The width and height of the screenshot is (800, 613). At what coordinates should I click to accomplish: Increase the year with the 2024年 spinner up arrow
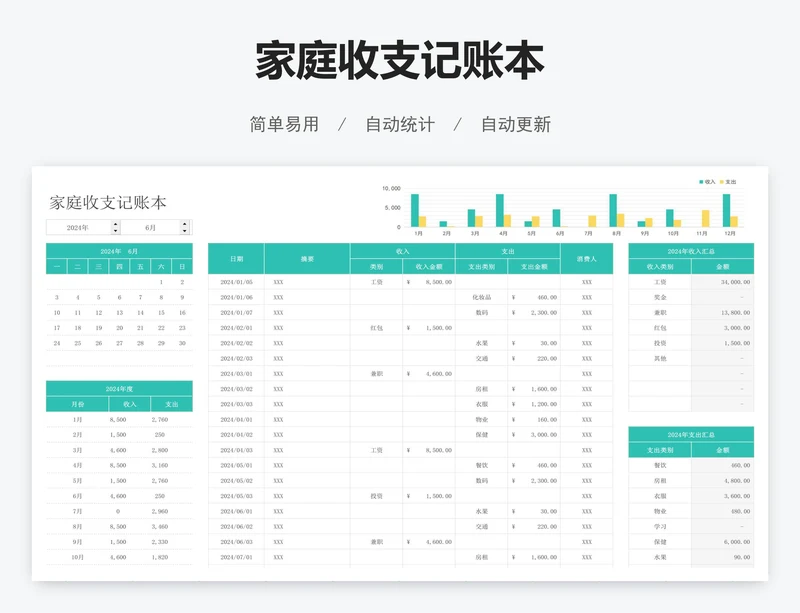click(x=116, y=224)
